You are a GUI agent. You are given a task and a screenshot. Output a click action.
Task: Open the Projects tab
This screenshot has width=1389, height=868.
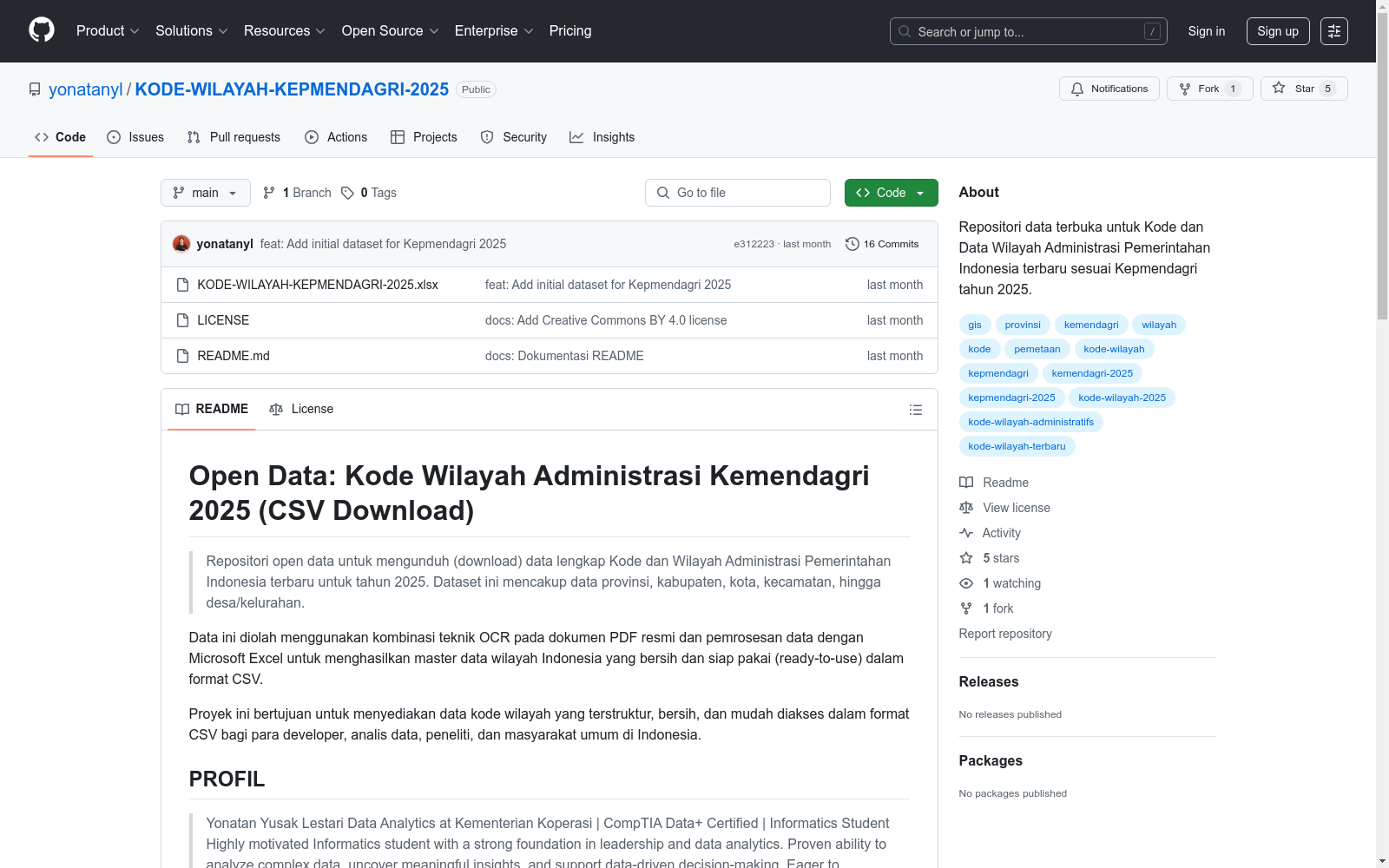pyautogui.click(x=424, y=137)
